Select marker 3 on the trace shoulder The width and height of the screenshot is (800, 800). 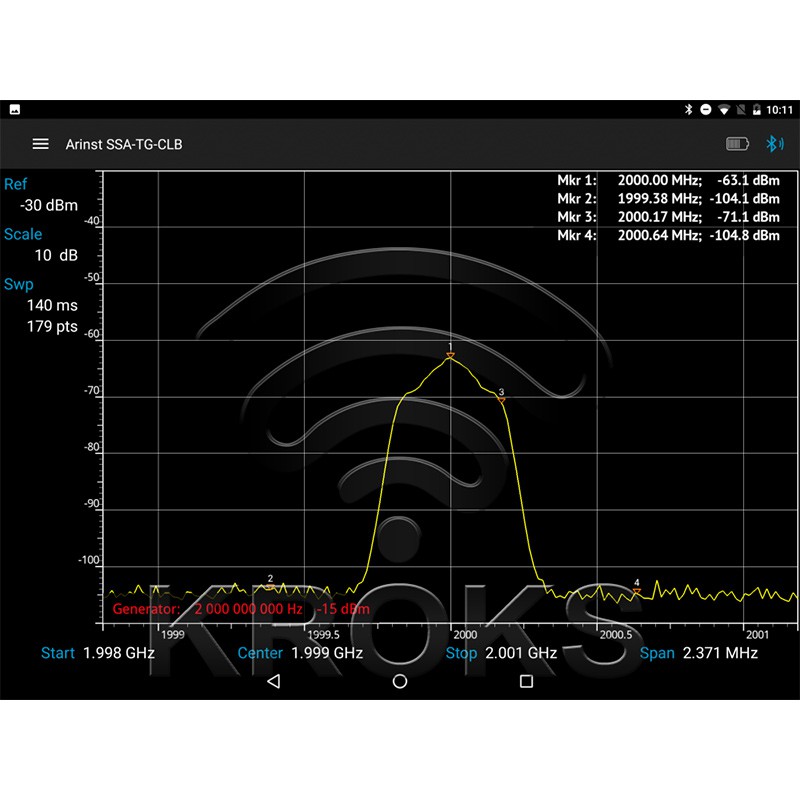click(x=501, y=399)
